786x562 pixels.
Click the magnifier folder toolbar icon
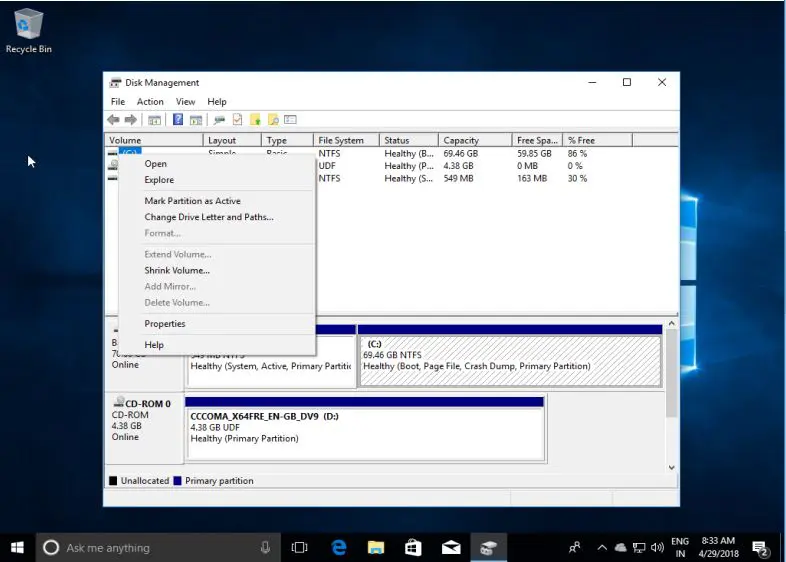tap(272, 120)
